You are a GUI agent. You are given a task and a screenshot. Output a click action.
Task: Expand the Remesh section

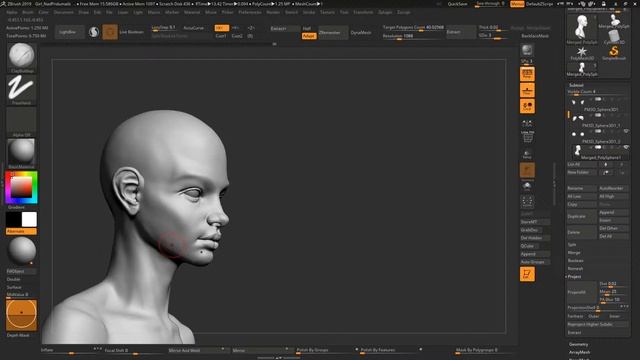[575, 269]
